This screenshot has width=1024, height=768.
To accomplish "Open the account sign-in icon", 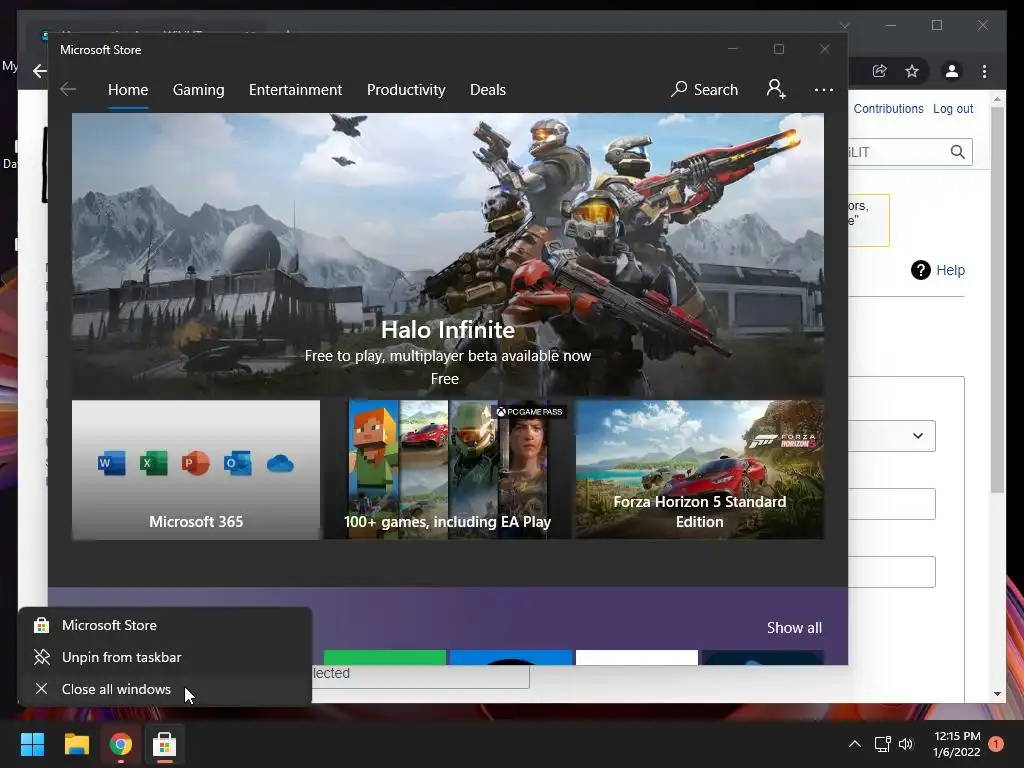I will point(776,89).
